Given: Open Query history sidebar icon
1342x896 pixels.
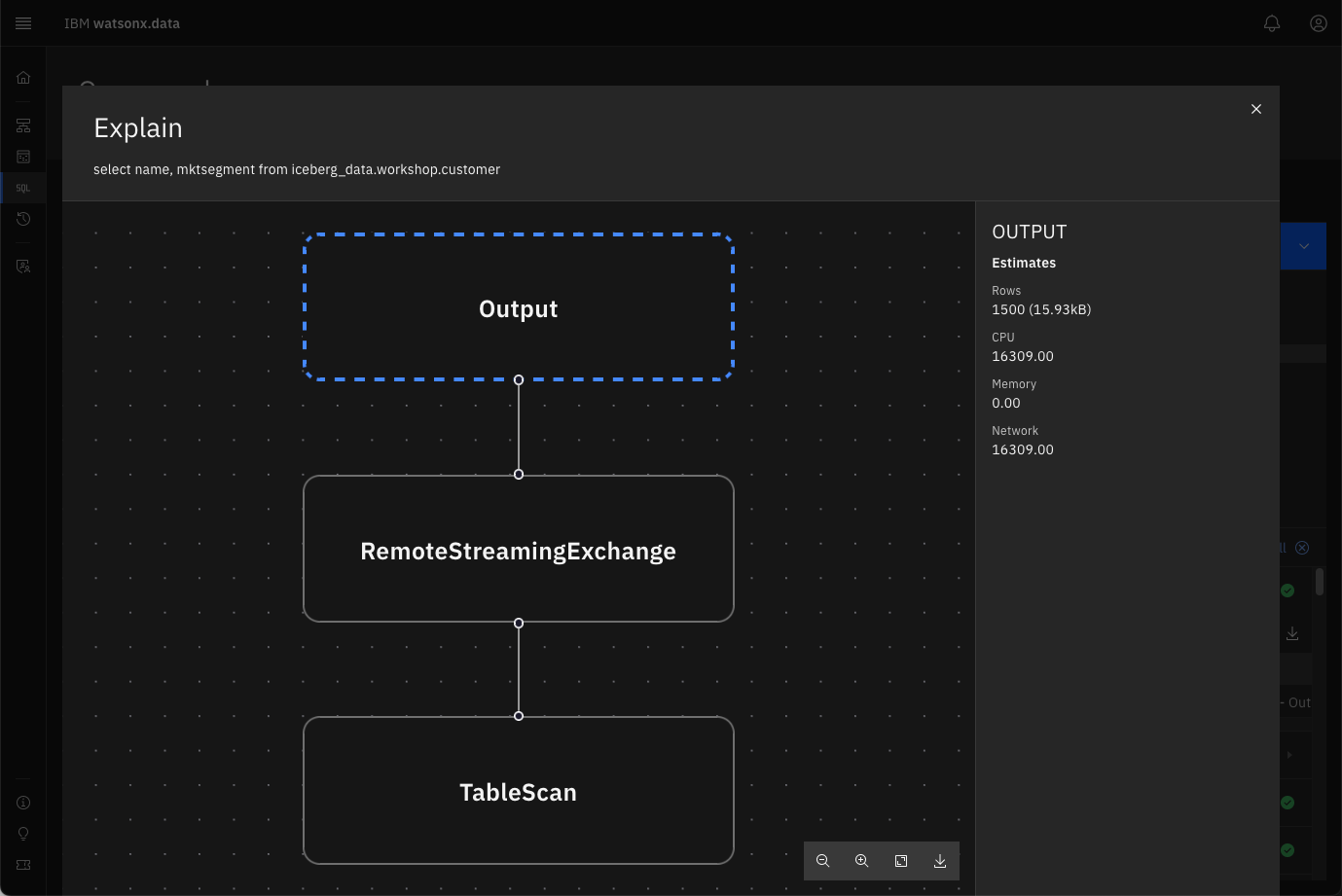Looking at the screenshot, I should tap(23, 219).
